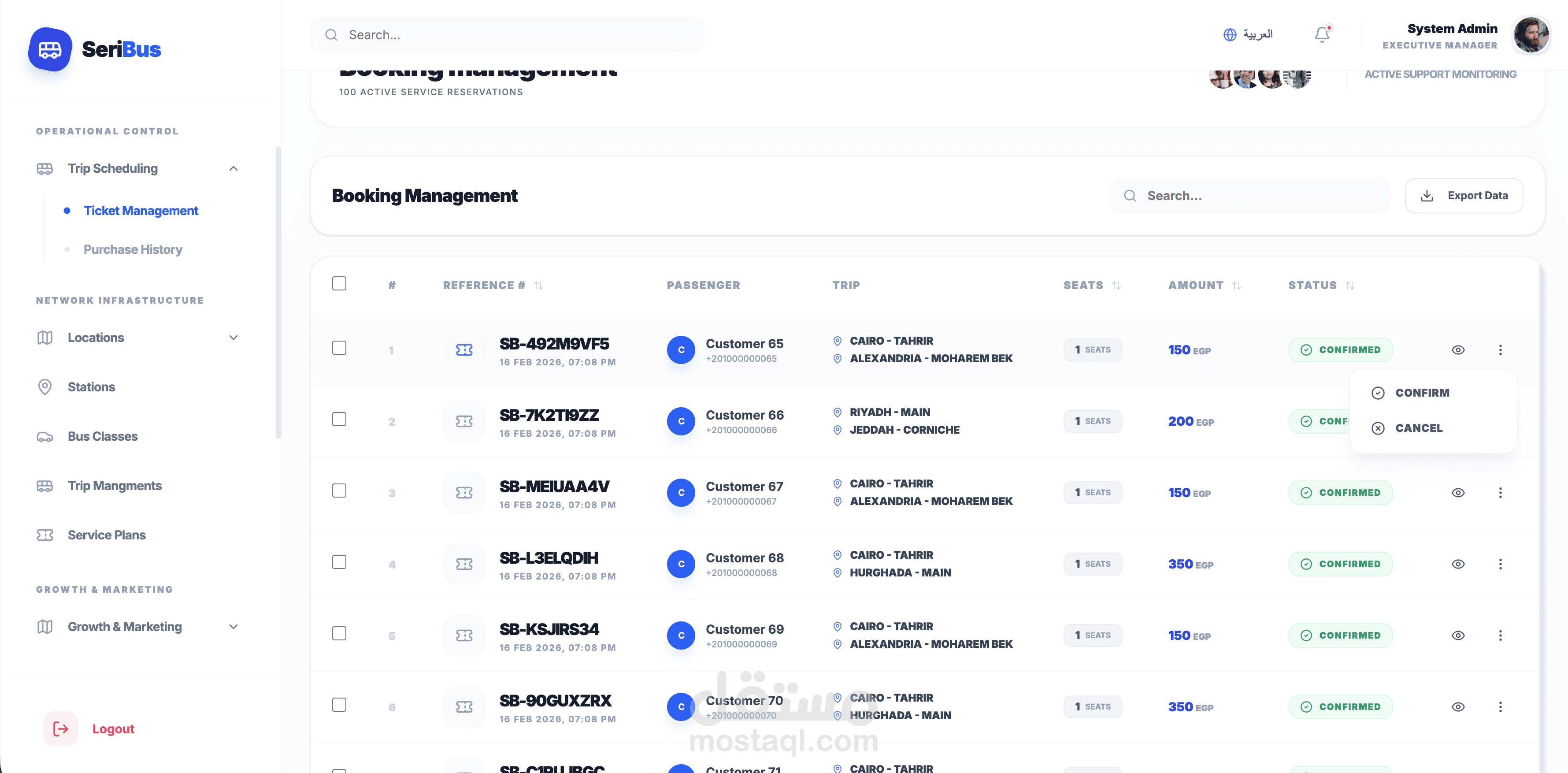Click the notification bell icon

click(x=1321, y=35)
